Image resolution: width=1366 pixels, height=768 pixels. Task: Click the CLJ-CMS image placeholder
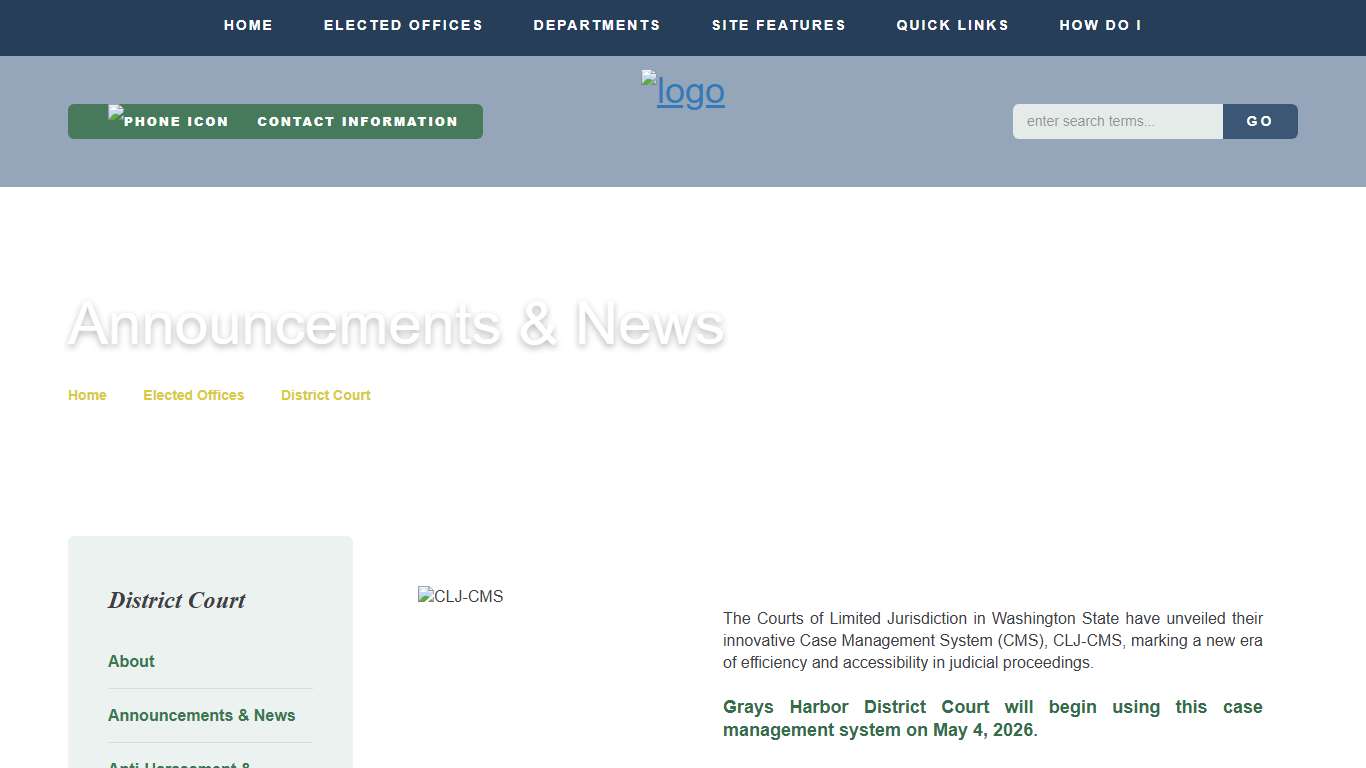click(x=461, y=596)
